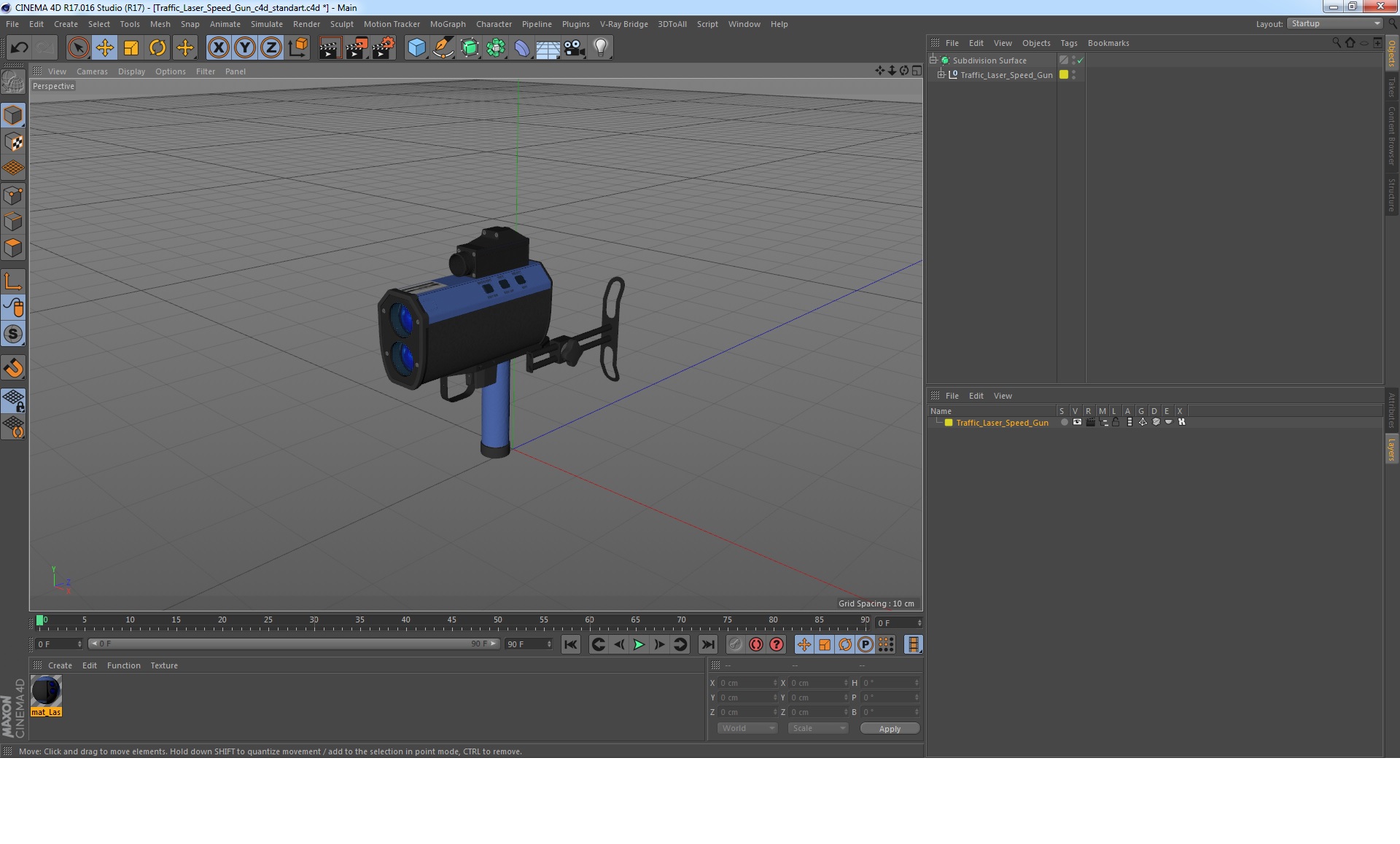Activate the Move tool in toolbar
The width and height of the screenshot is (1400, 844).
pos(104,48)
